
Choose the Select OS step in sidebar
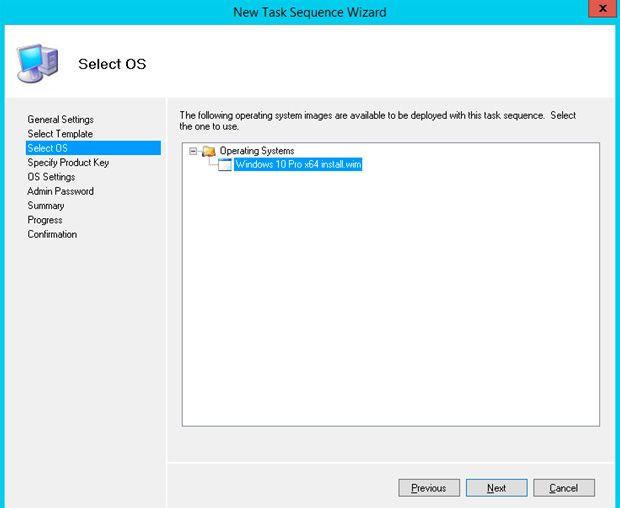click(x=93, y=148)
